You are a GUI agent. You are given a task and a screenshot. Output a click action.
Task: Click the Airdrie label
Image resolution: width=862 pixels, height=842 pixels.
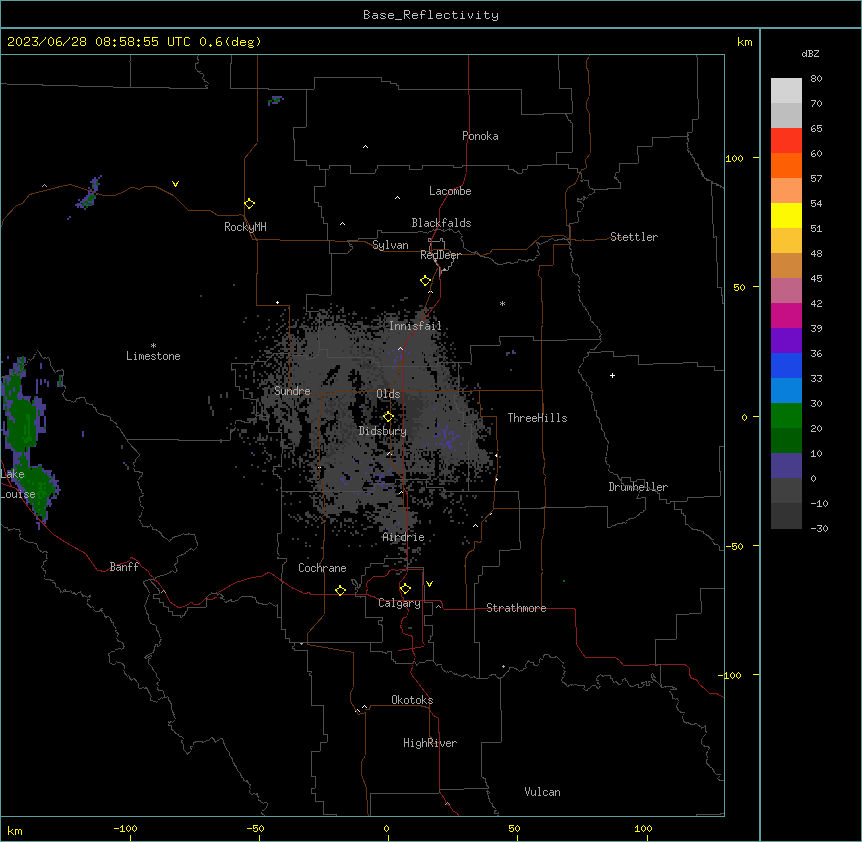(x=403, y=537)
